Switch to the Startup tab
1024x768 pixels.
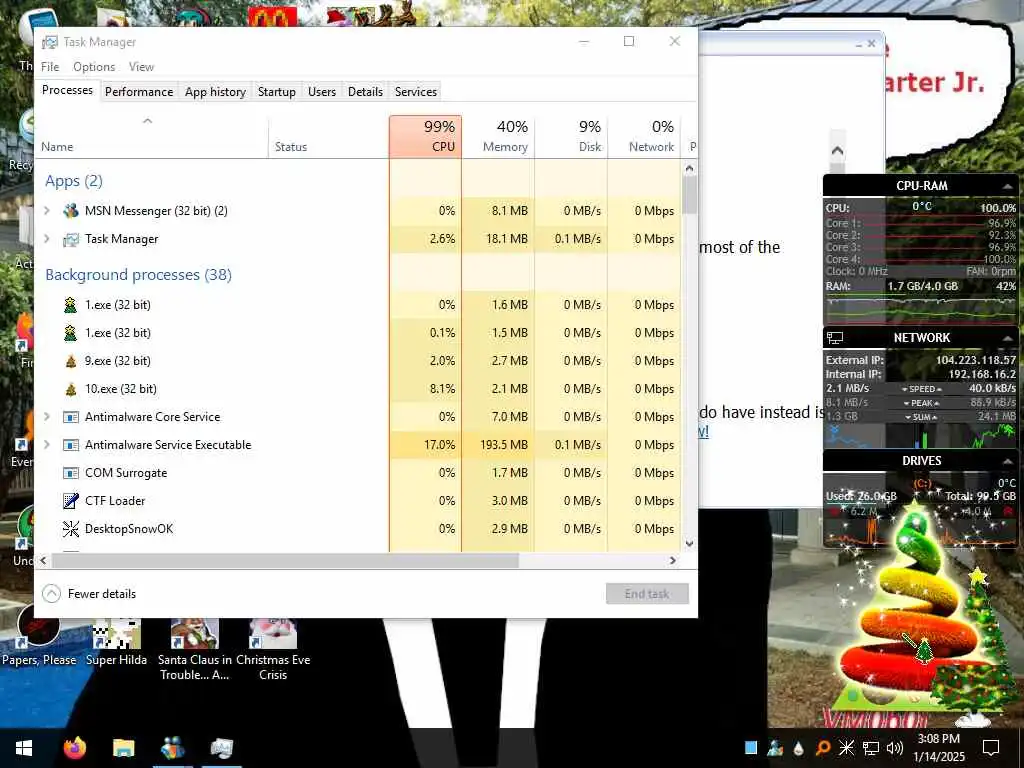[277, 92]
